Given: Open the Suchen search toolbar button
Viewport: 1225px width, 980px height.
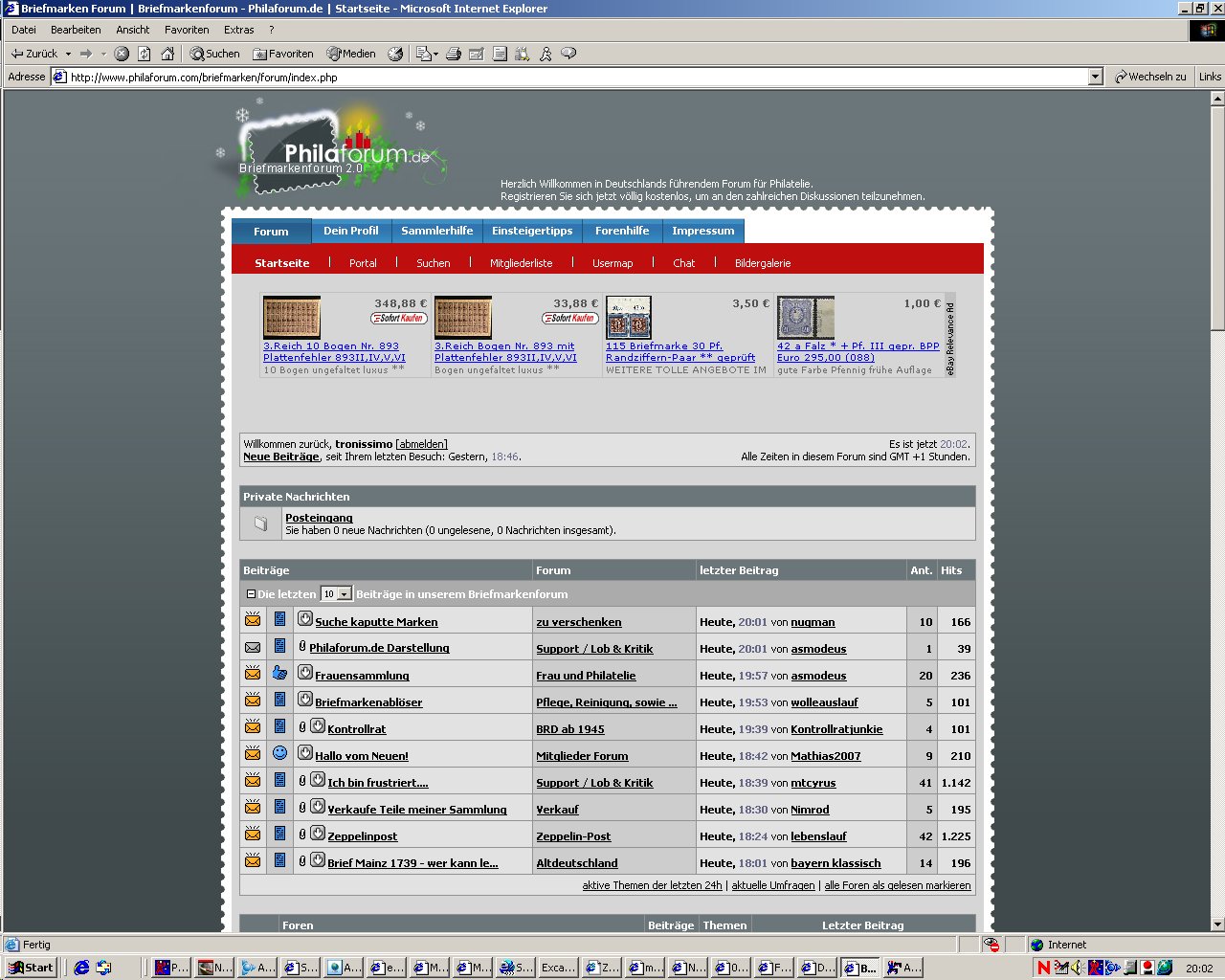Looking at the screenshot, I should (214, 54).
